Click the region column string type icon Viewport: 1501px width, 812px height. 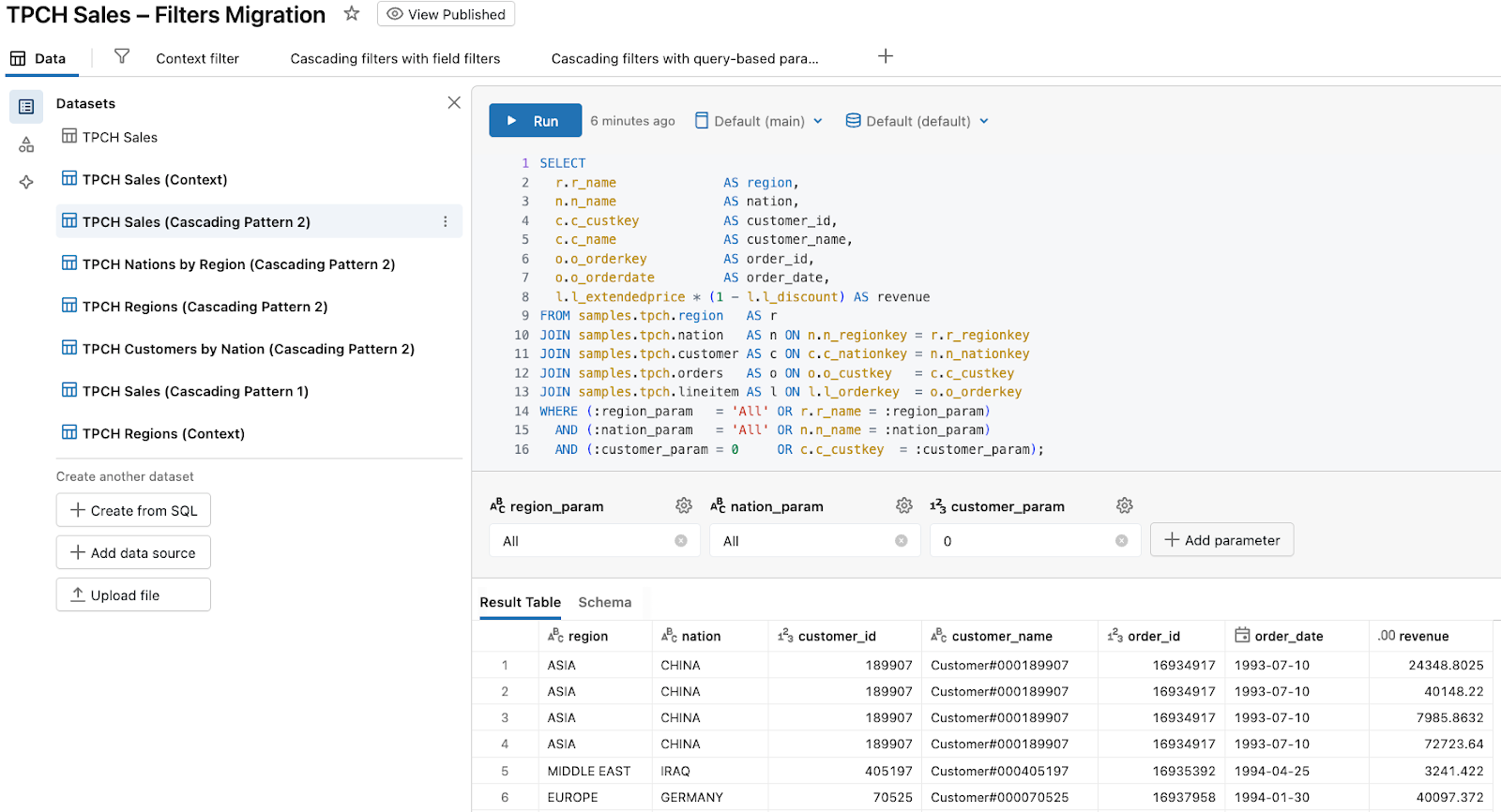(555, 636)
